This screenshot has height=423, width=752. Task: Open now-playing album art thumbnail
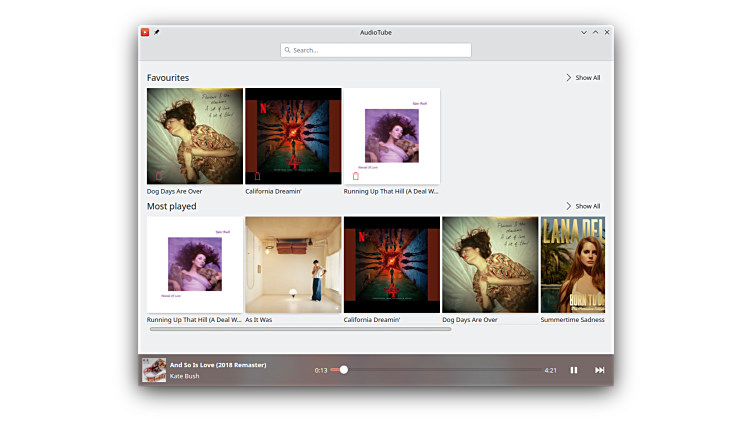tap(152, 370)
